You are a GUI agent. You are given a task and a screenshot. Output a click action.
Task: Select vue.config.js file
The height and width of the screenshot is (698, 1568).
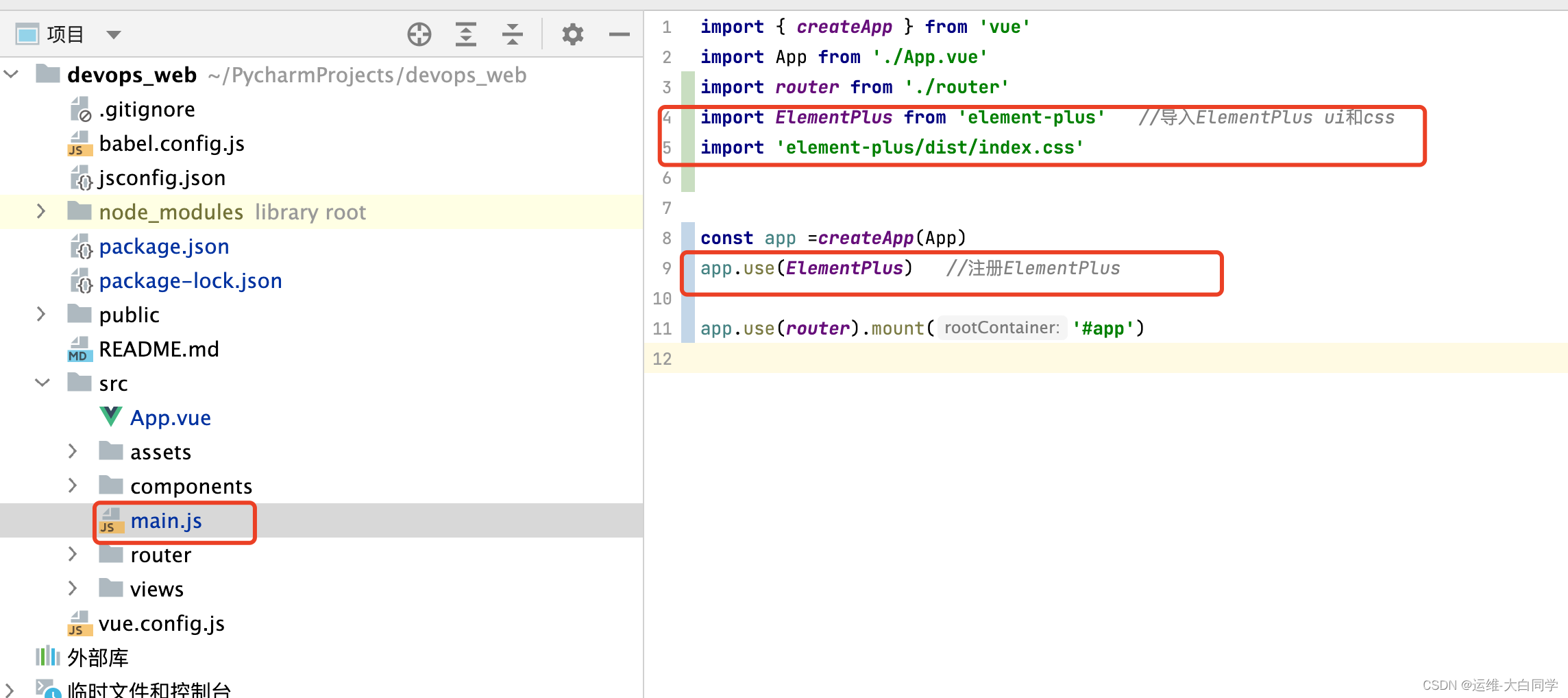pyautogui.click(x=162, y=624)
